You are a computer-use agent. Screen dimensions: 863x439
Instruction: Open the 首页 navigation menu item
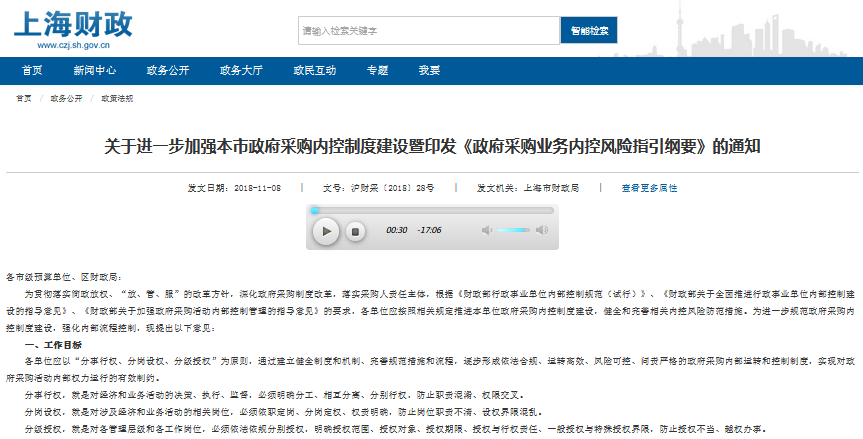[x=32, y=70]
